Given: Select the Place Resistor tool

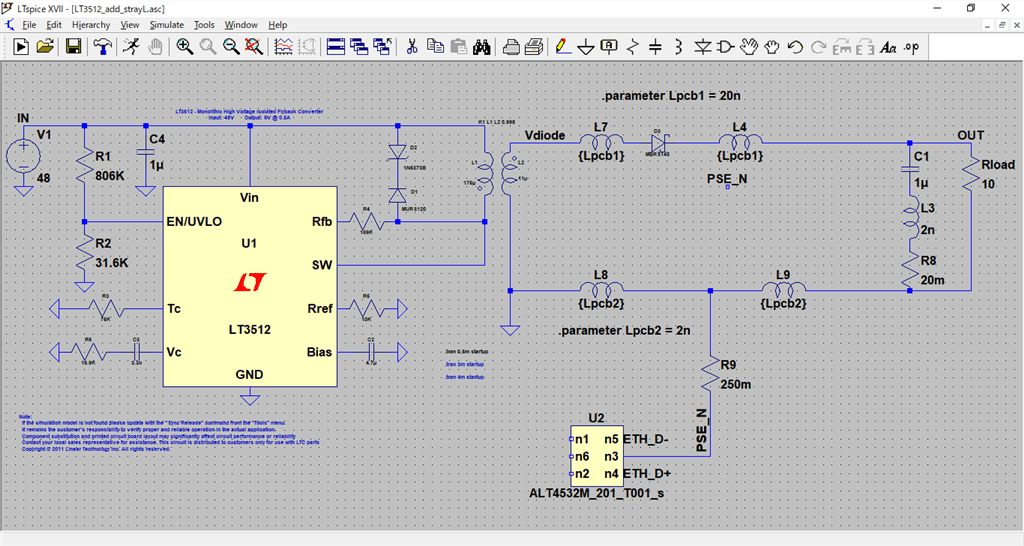Looking at the screenshot, I should click(x=632, y=46).
